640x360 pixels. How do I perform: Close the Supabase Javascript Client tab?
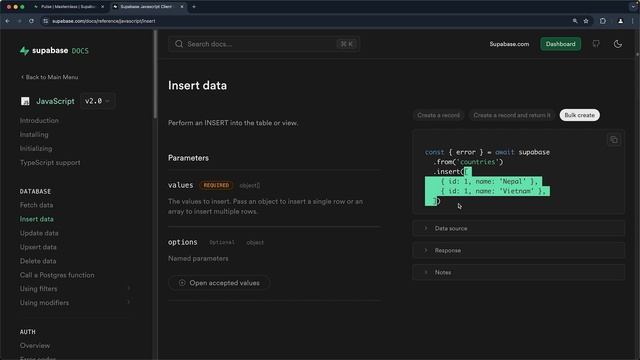[x=182, y=7]
